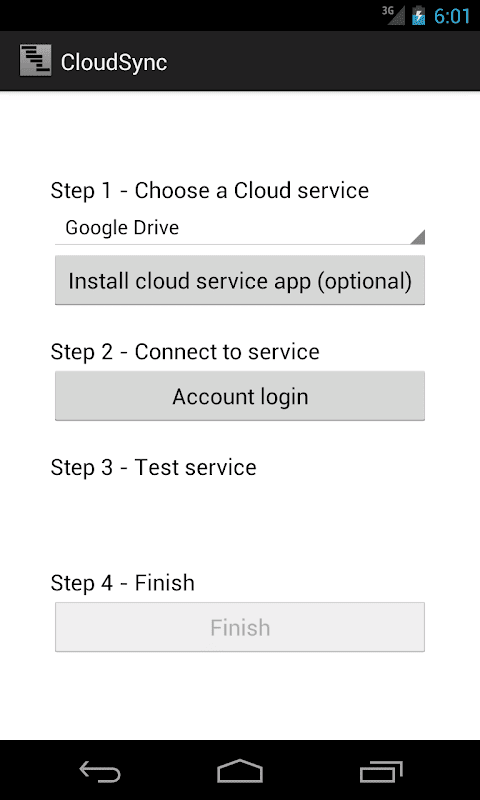Viewport: 480px width, 800px height.
Task: Open the recent apps overview button
Action: click(381, 771)
